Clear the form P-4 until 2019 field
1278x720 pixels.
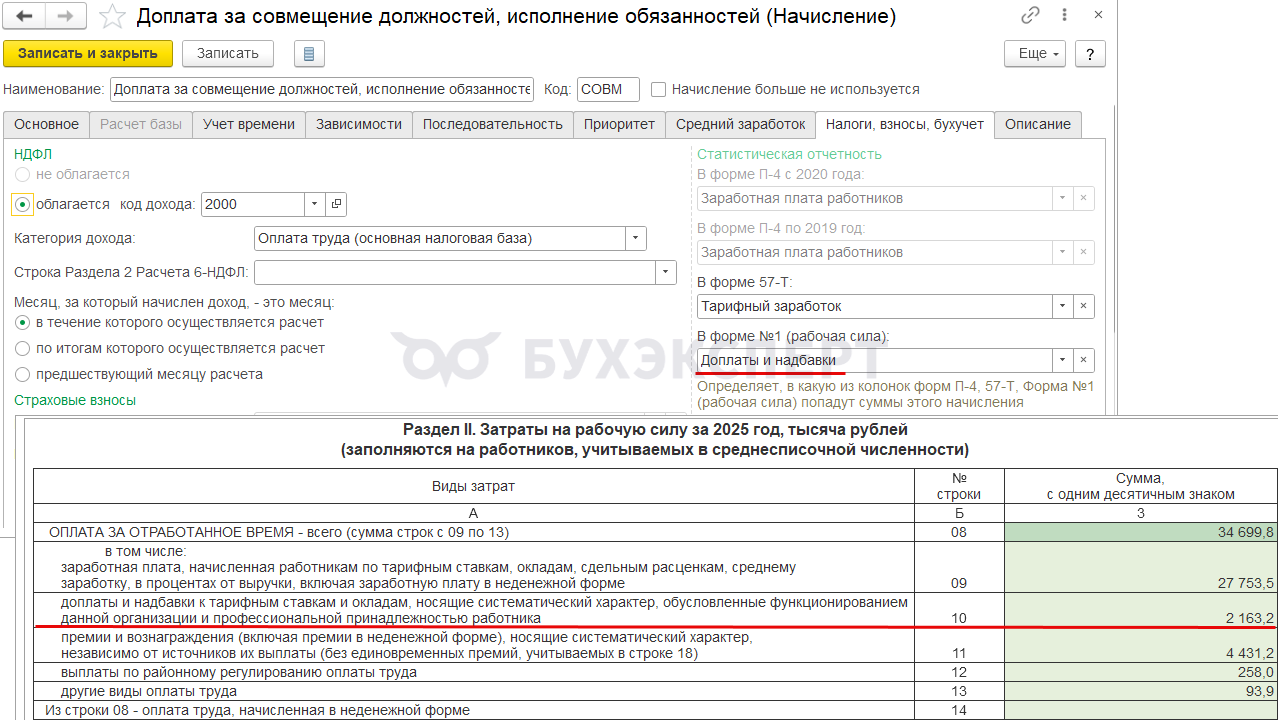click(1084, 253)
